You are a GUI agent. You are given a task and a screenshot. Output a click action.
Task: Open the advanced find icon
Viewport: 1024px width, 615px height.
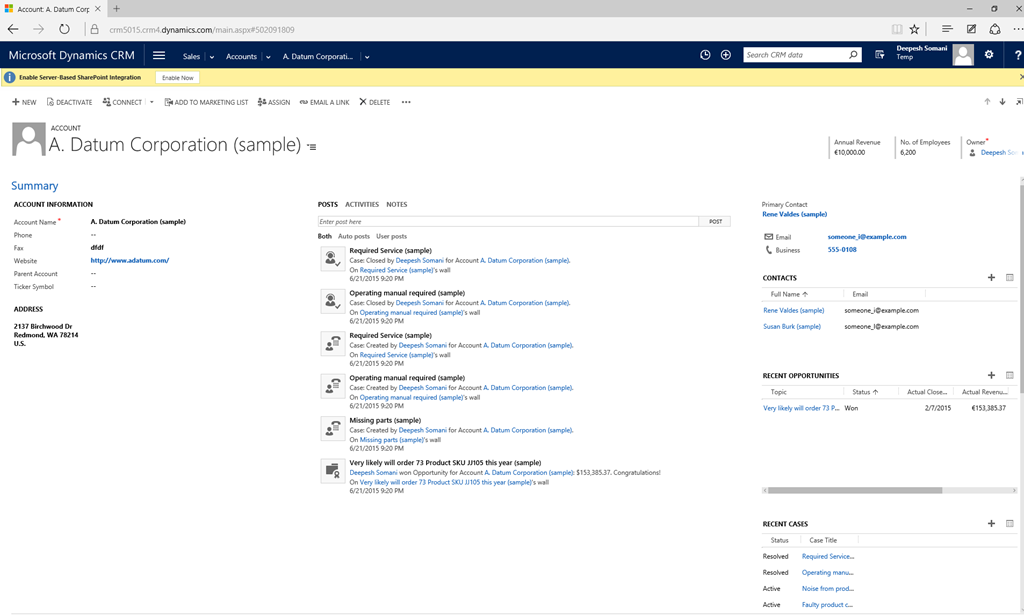pyautogui.click(x=879, y=55)
